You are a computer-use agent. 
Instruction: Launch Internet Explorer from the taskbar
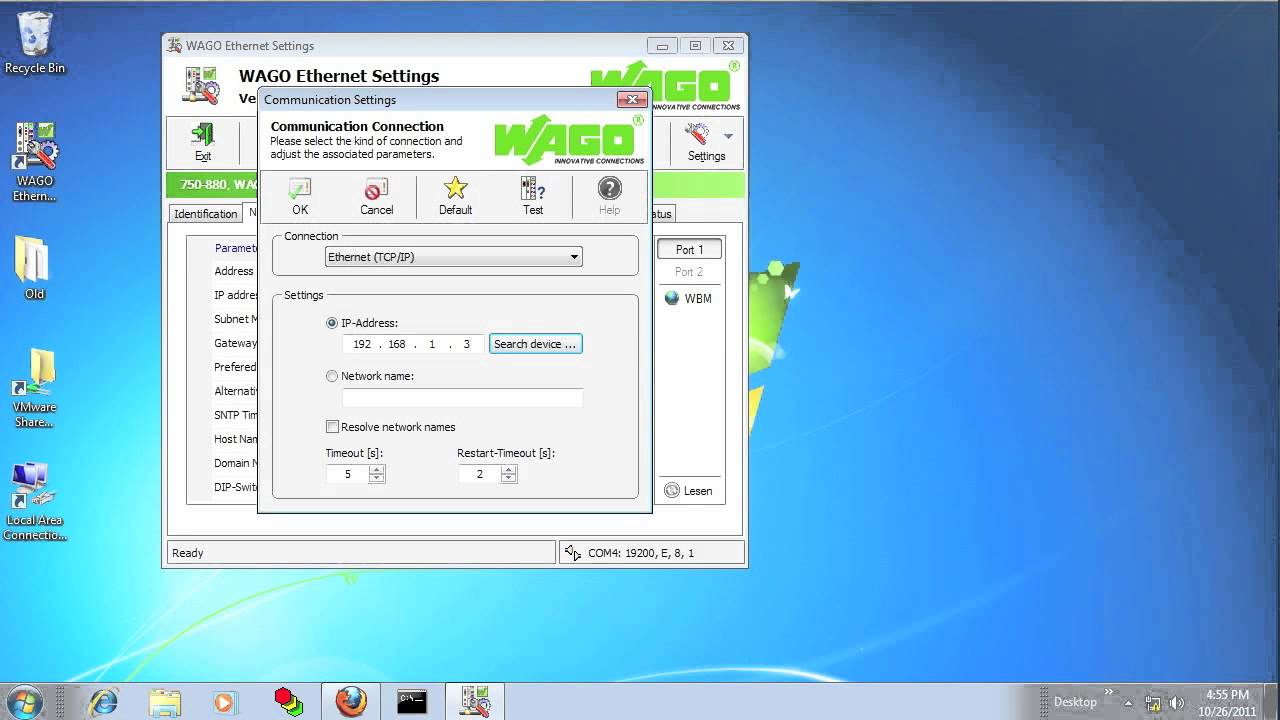[x=103, y=701]
